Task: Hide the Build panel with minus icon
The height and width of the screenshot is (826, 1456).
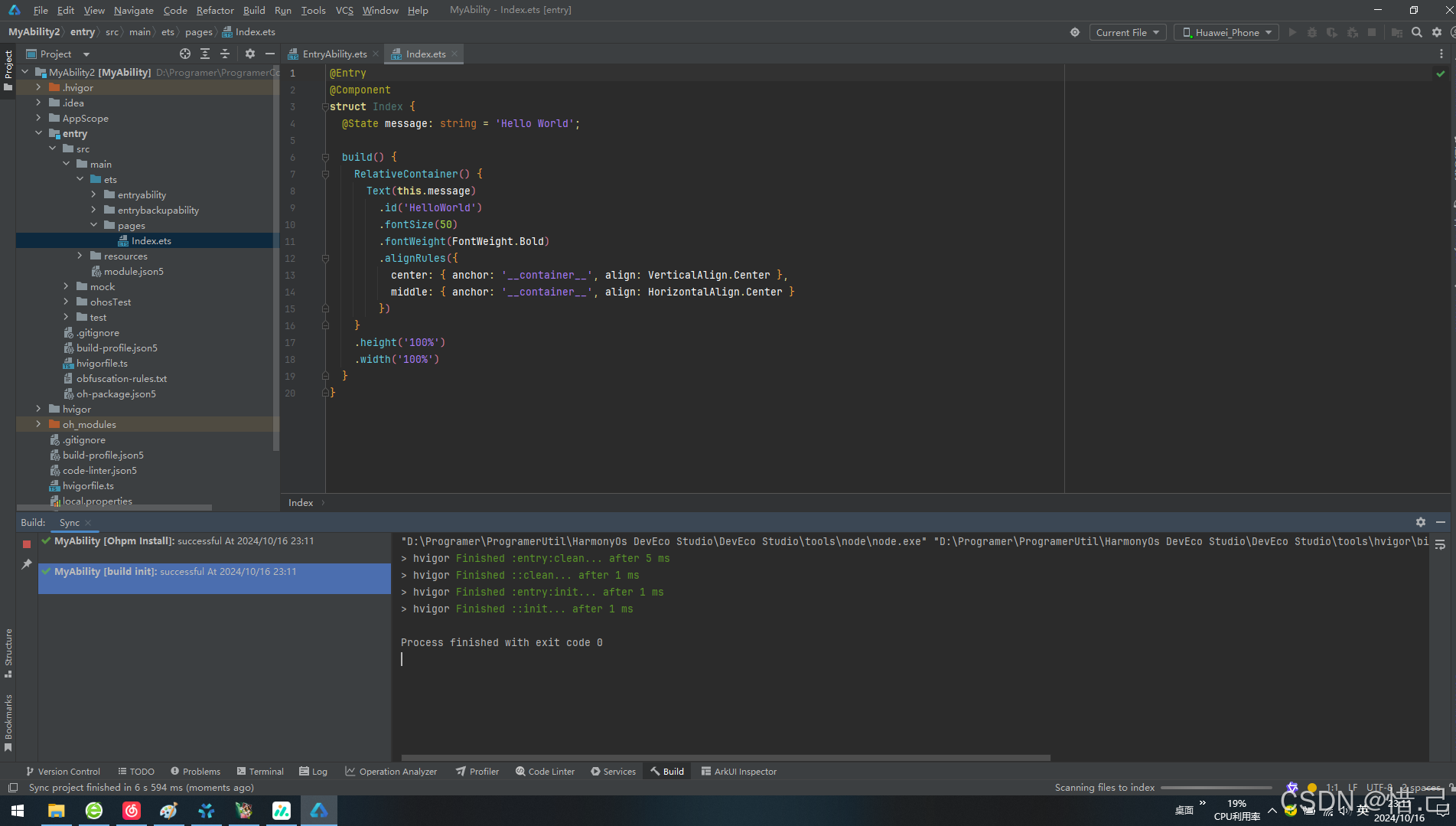Action: click(x=1441, y=522)
